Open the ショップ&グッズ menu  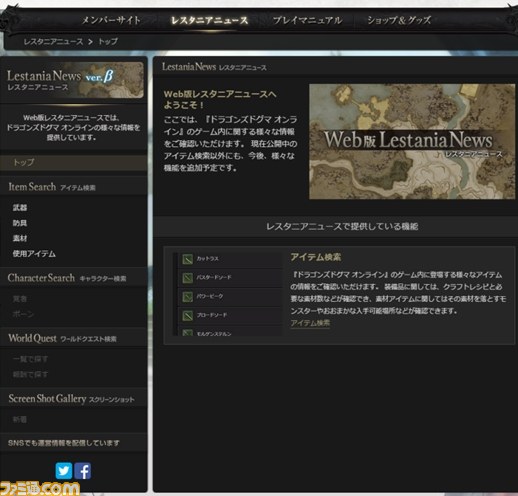[x=399, y=20]
